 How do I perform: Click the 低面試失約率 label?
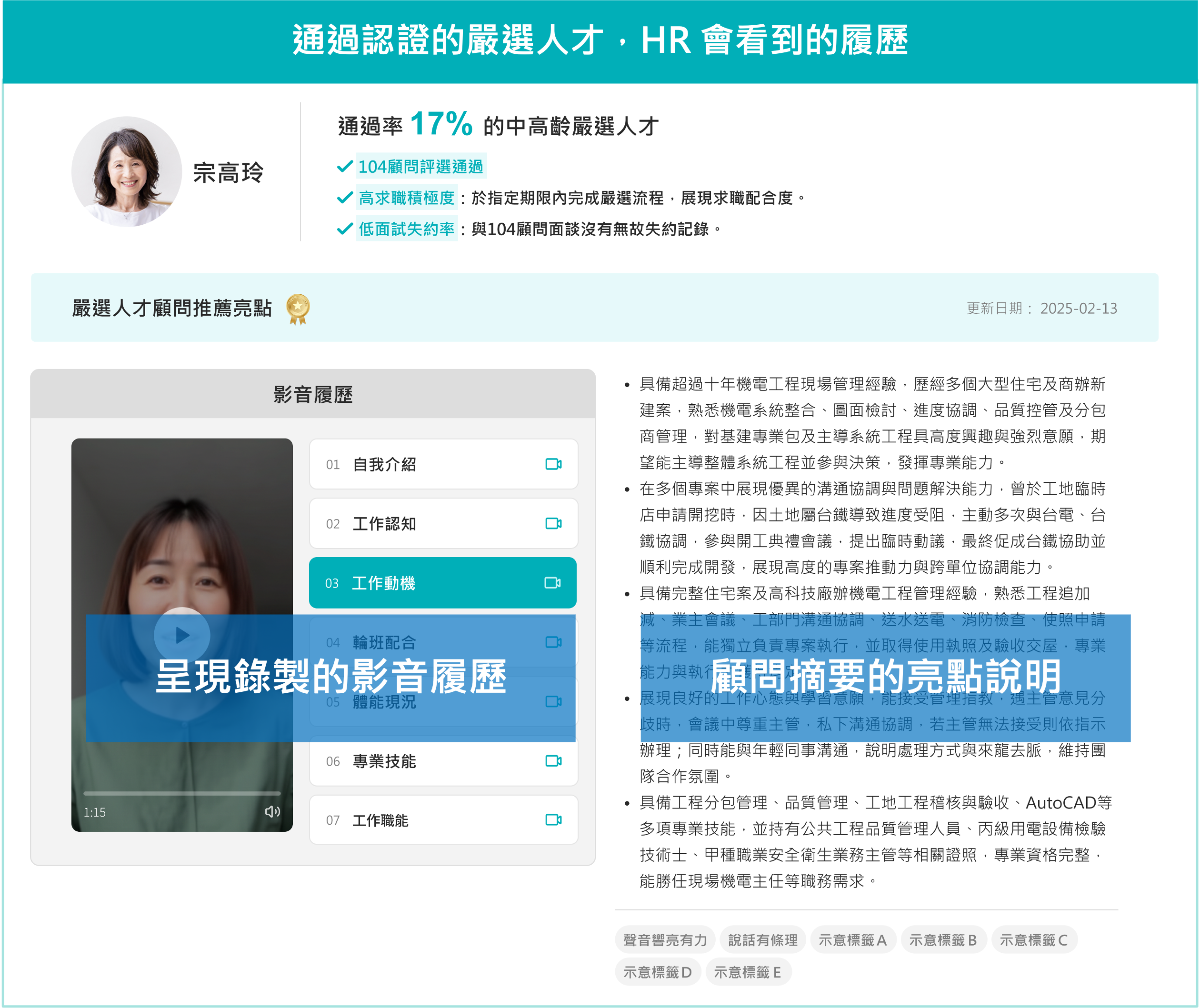pos(407,229)
